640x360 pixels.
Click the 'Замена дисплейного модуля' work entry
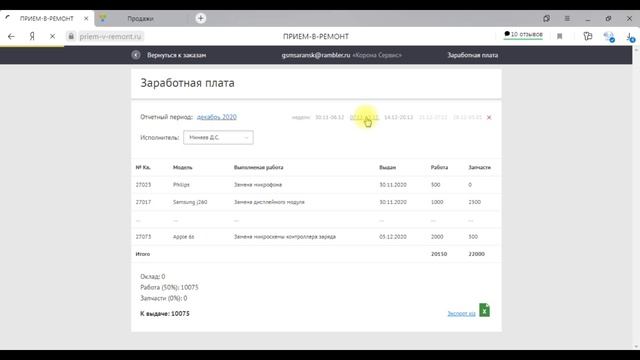click(269, 202)
